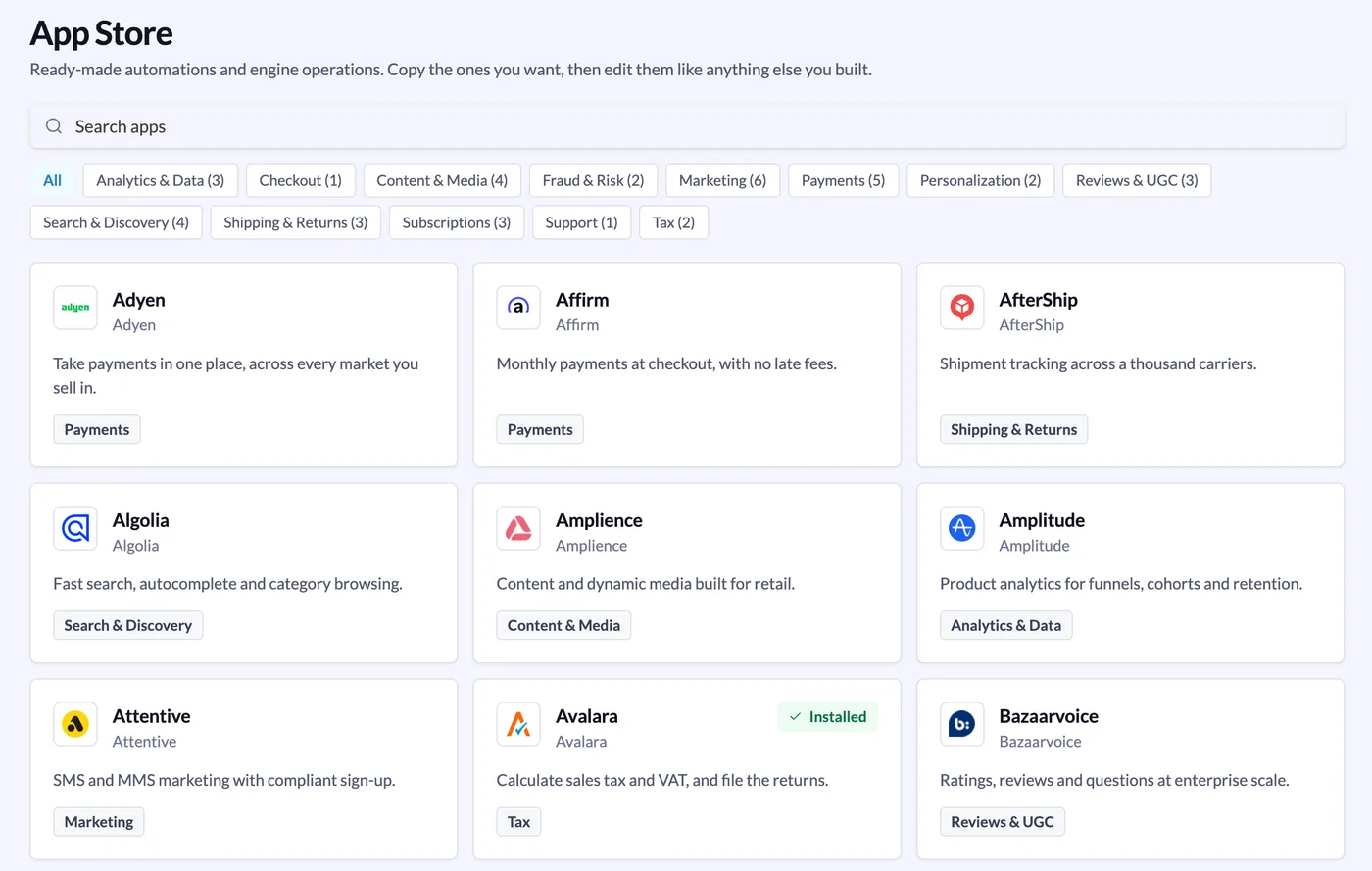
Task: Filter by Reviews & UGC (3)
Action: (x=1137, y=180)
